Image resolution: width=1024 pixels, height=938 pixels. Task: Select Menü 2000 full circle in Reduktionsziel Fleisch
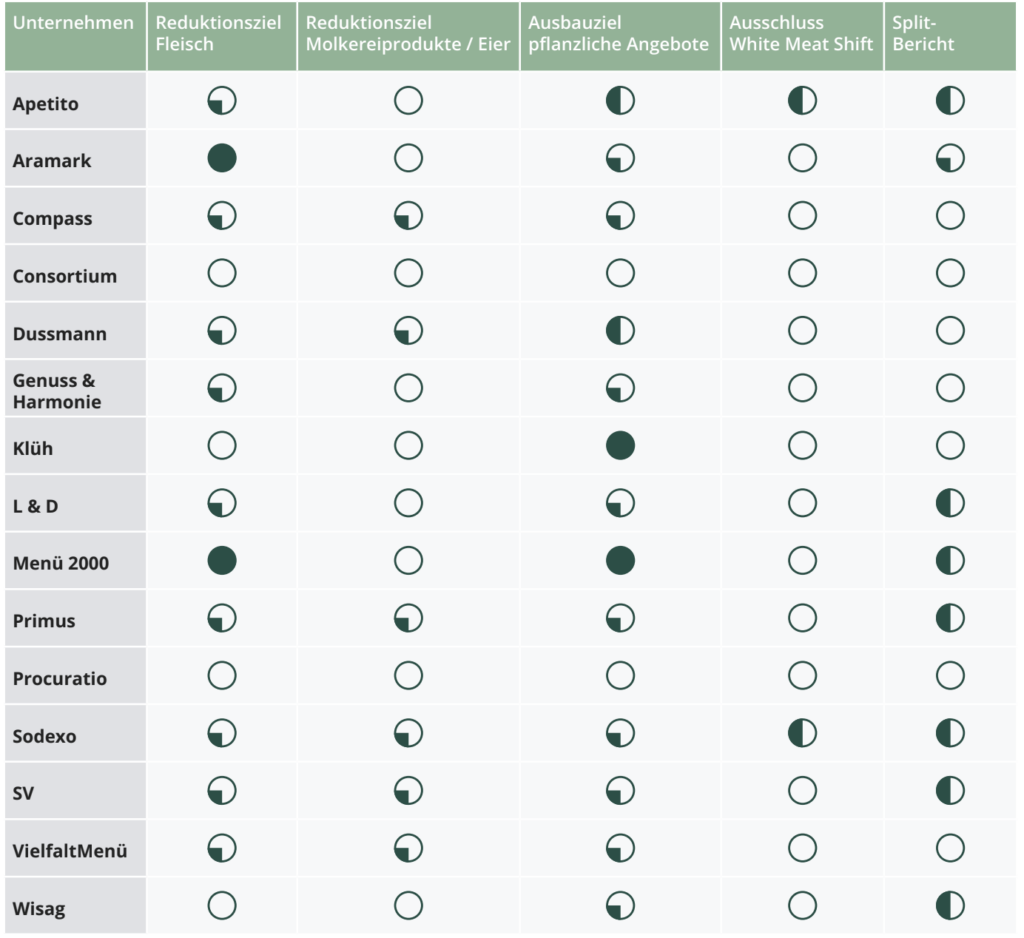coord(222,560)
